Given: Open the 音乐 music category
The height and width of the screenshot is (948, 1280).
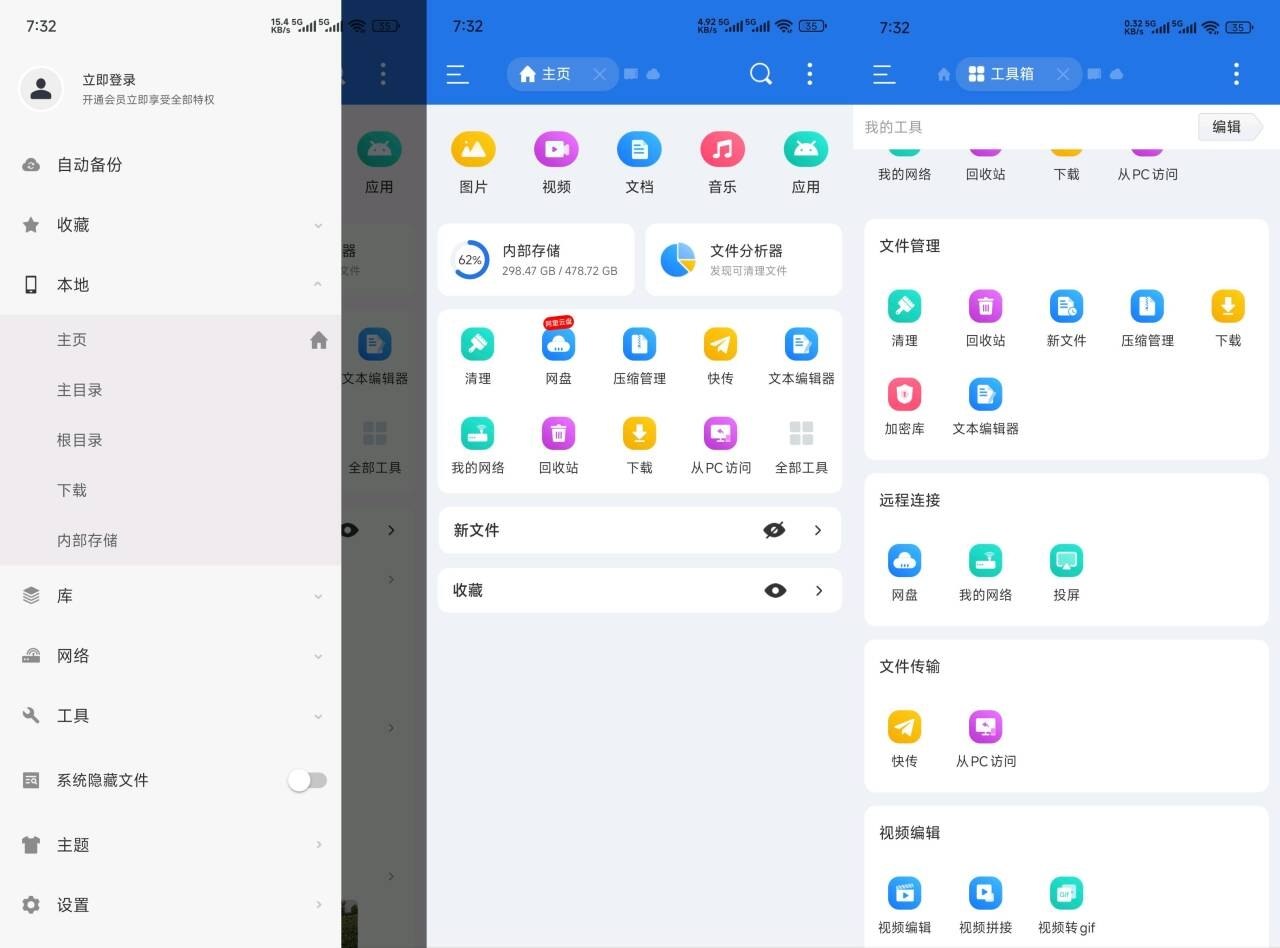Looking at the screenshot, I should pos(722,150).
